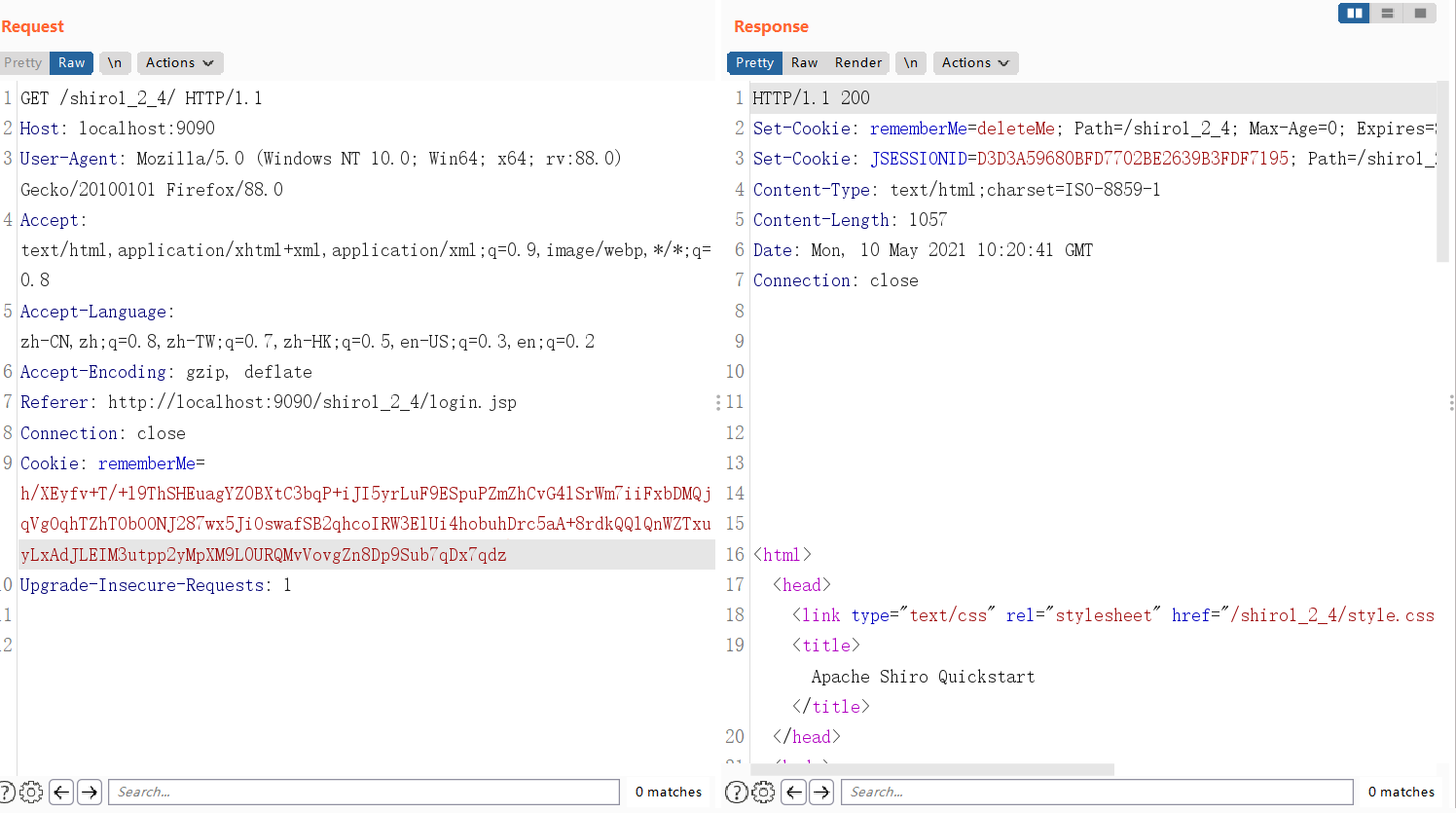1456x813 pixels.
Task: Click the Accept-Encoding: gzip, deflate line
Action: click(x=166, y=372)
